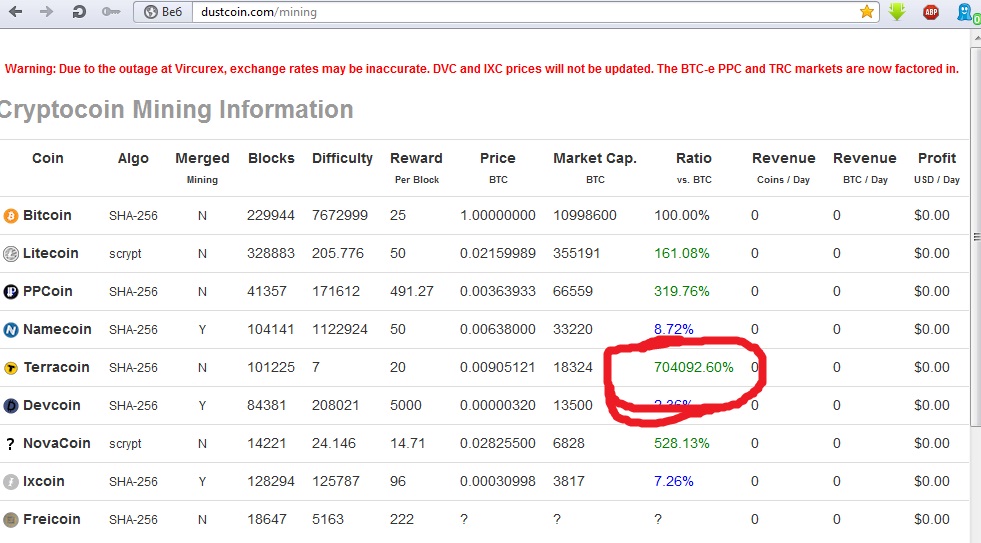
Task: Click the page's vertical scrollbar
Action: tap(975, 238)
